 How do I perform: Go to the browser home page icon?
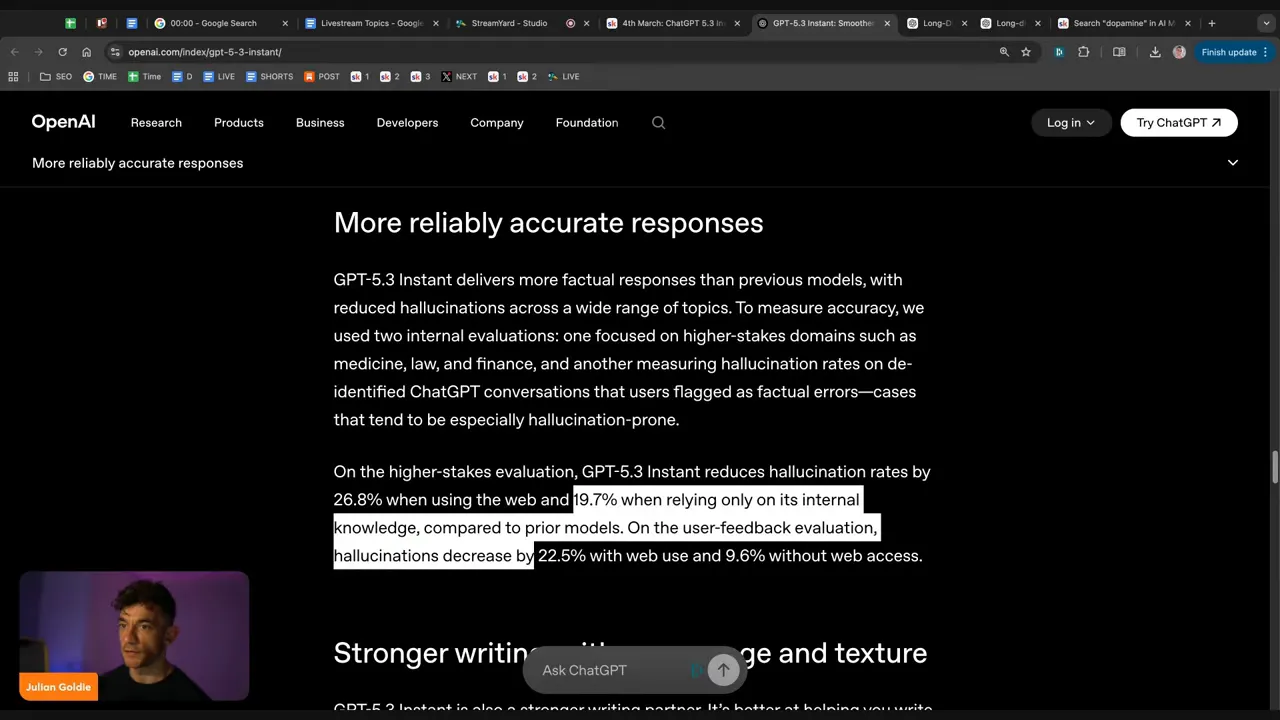(86, 52)
